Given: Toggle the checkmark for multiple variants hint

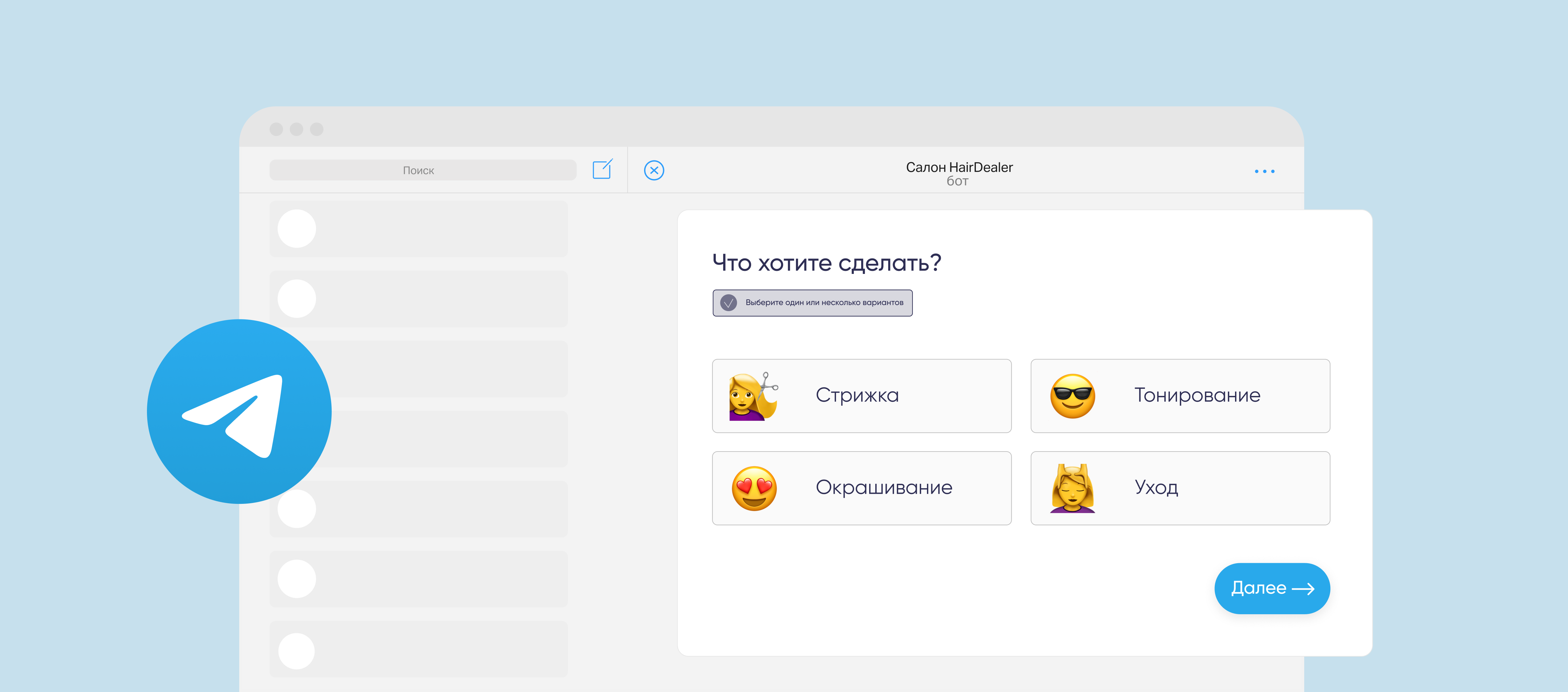Looking at the screenshot, I should (x=729, y=303).
